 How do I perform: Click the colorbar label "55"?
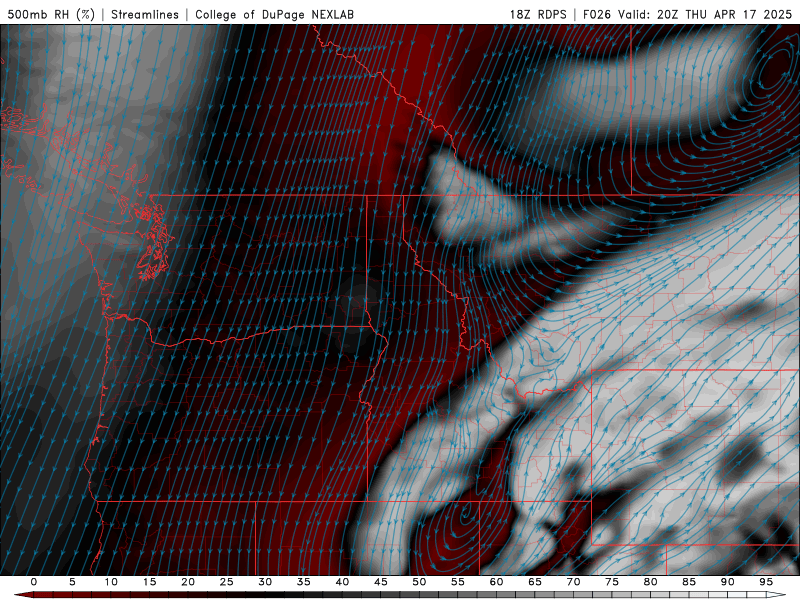458,582
